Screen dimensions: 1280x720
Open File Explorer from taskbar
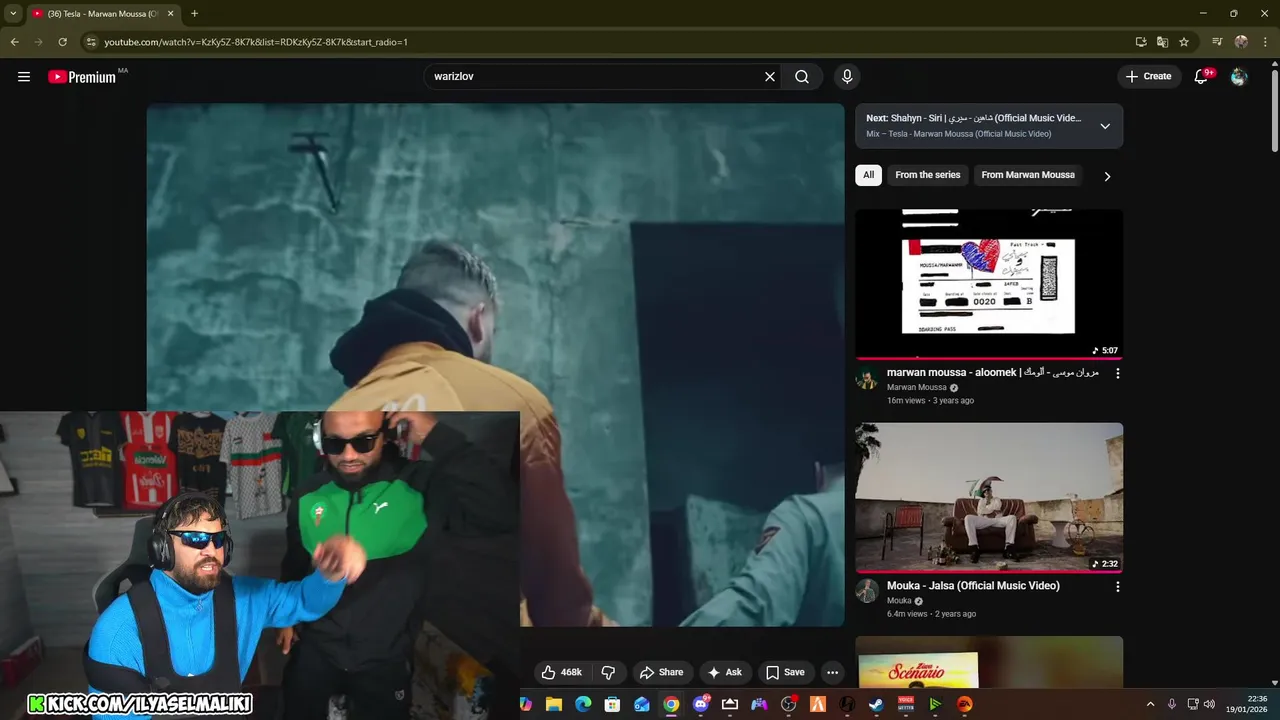tap(554, 704)
